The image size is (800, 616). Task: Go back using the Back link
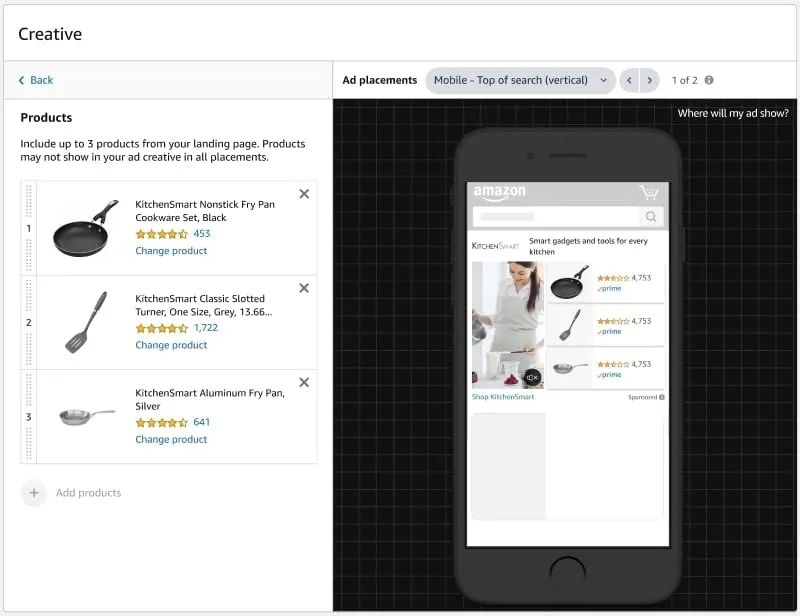(x=36, y=80)
